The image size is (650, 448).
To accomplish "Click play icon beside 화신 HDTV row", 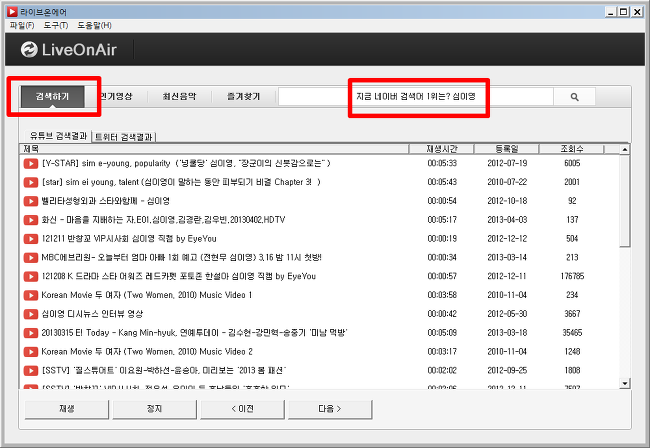I will coord(31,220).
